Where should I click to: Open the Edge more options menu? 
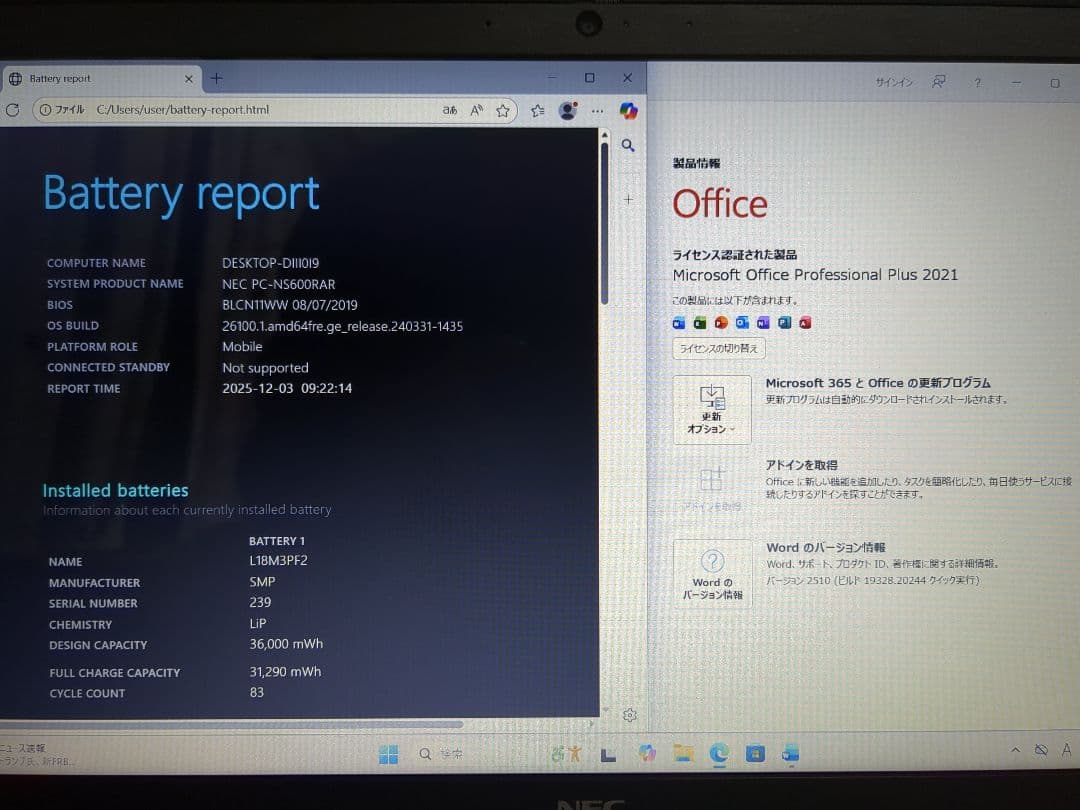(x=598, y=111)
